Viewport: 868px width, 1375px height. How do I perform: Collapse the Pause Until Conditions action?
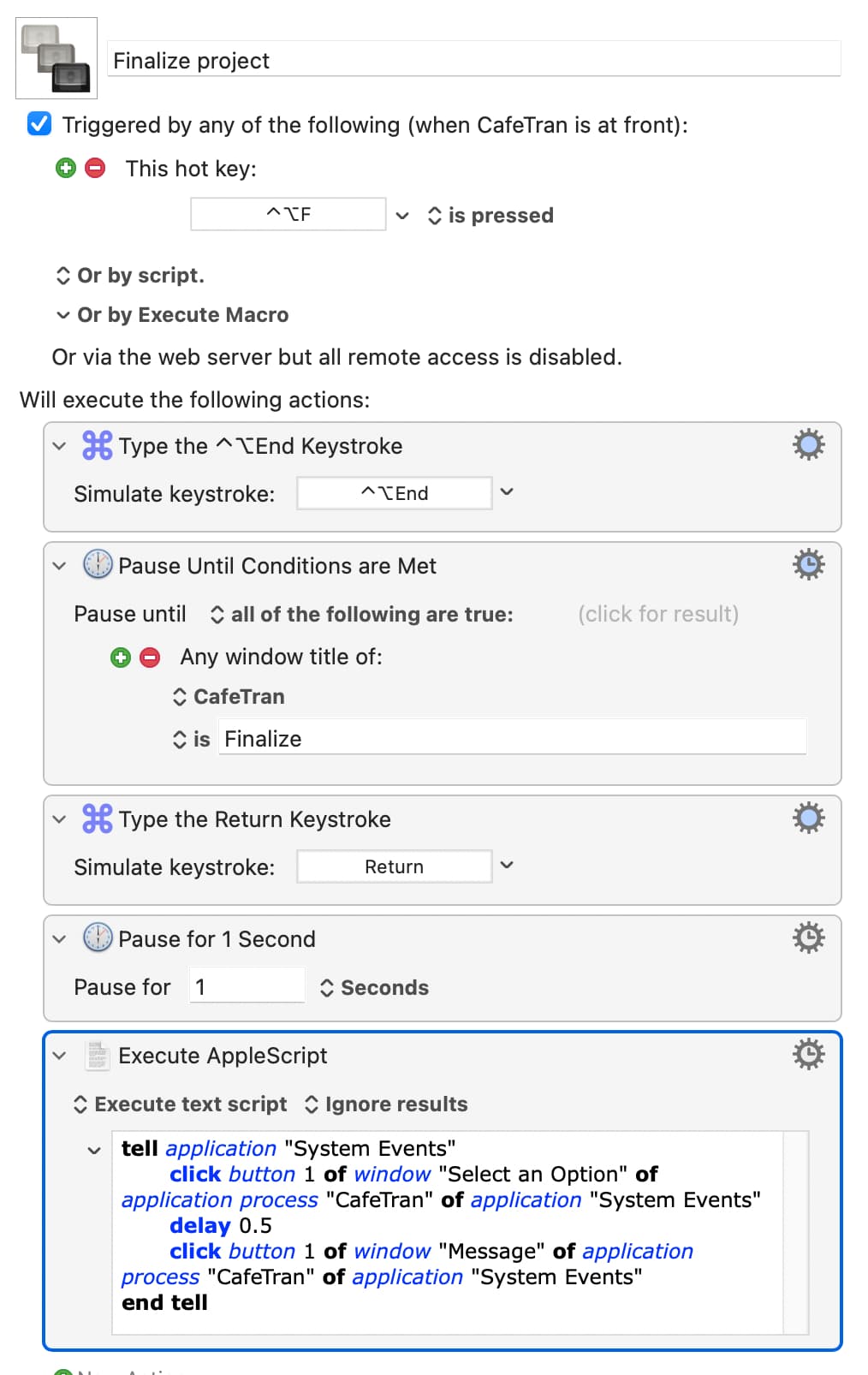coord(59,566)
